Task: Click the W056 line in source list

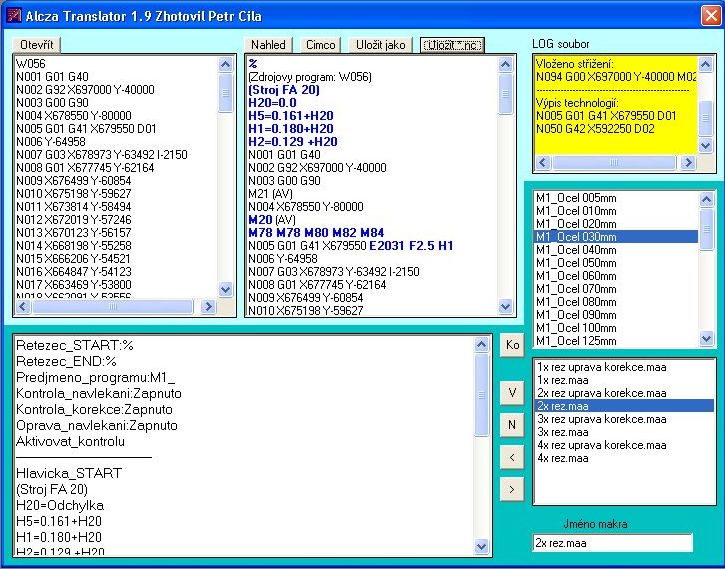Action: (x=31, y=64)
